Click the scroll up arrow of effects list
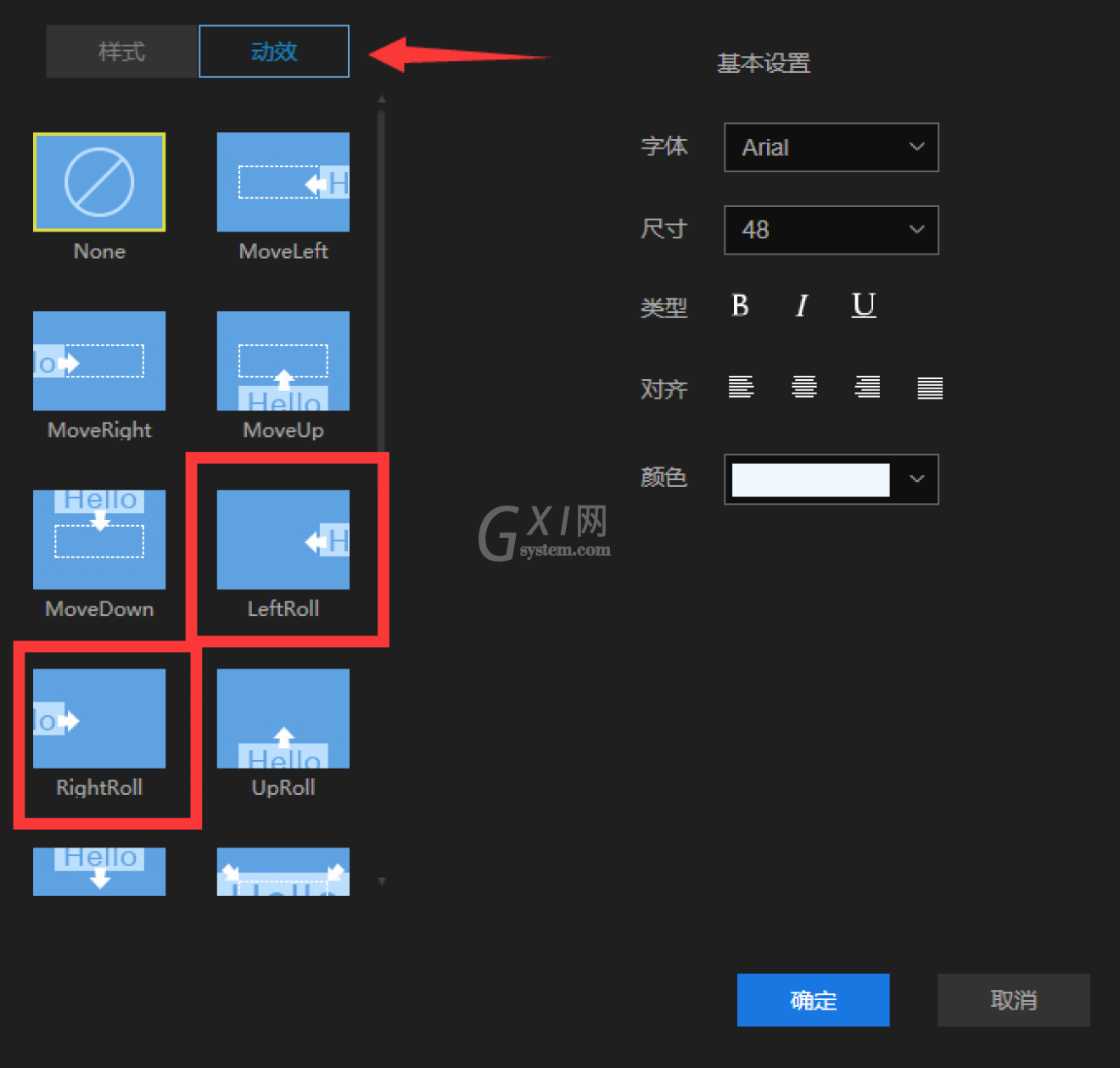The width and height of the screenshot is (1120, 1068). tap(382, 99)
